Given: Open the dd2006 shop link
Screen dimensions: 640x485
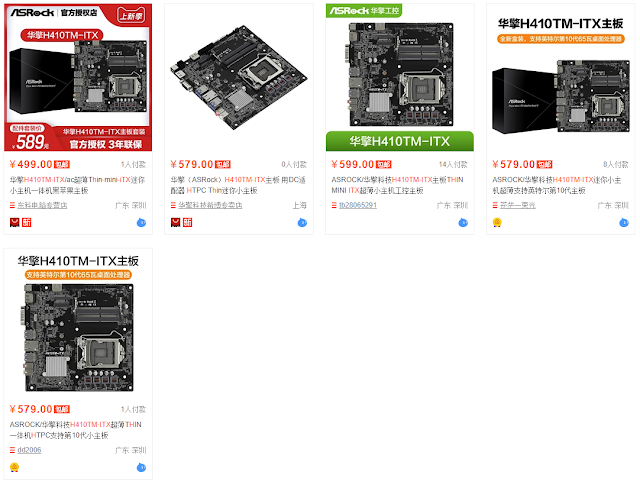Looking at the screenshot, I should point(29,450).
